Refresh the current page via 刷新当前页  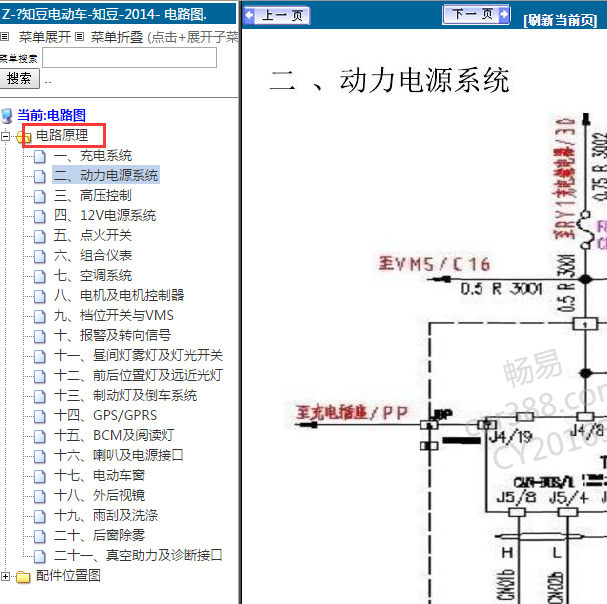click(560, 20)
